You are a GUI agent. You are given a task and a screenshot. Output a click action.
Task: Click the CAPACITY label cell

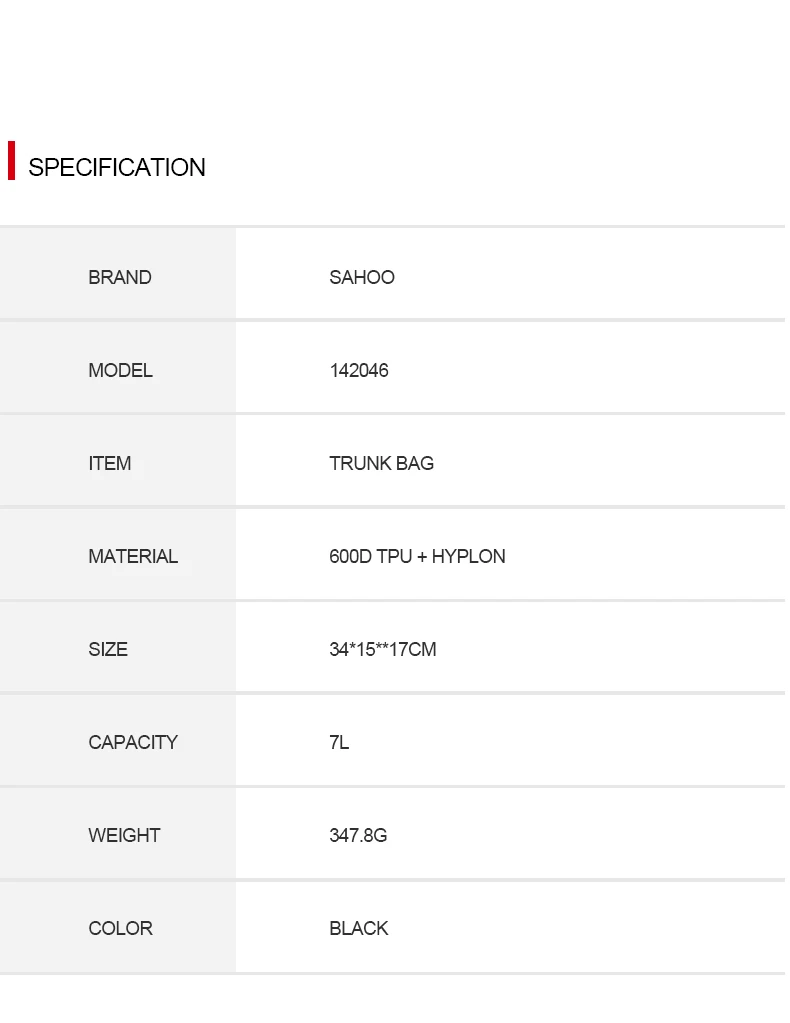point(133,742)
